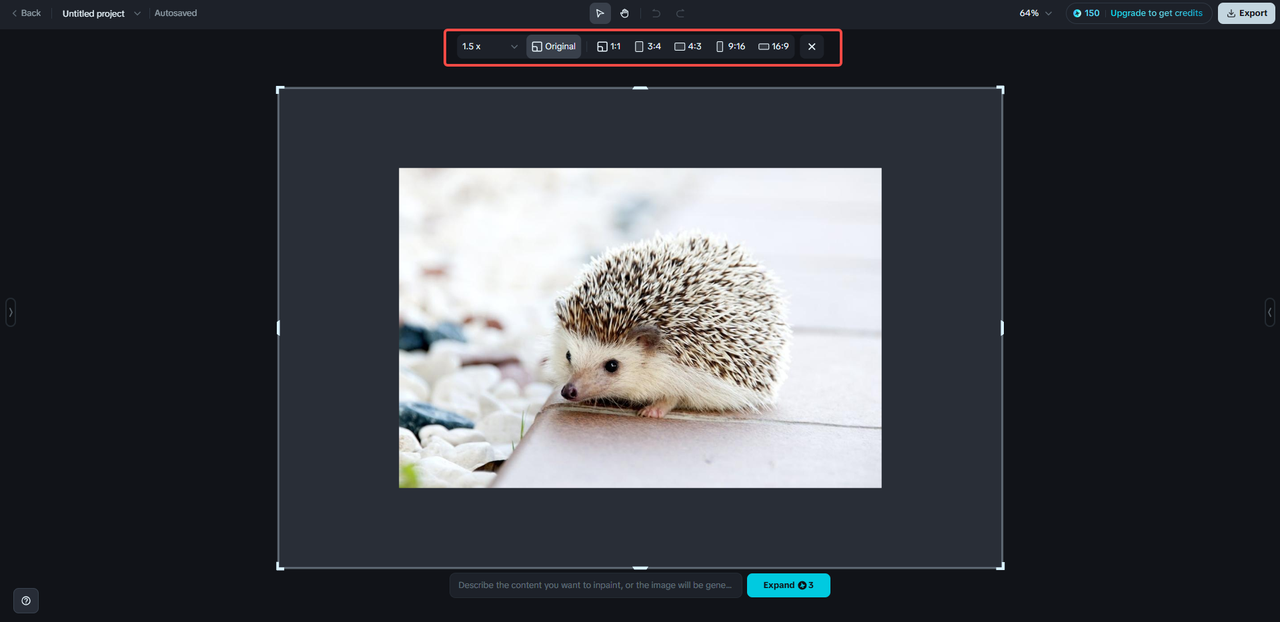Screen dimensions: 1280x622
Task: Select the 1:1 aspect ratio
Action: (x=609, y=46)
